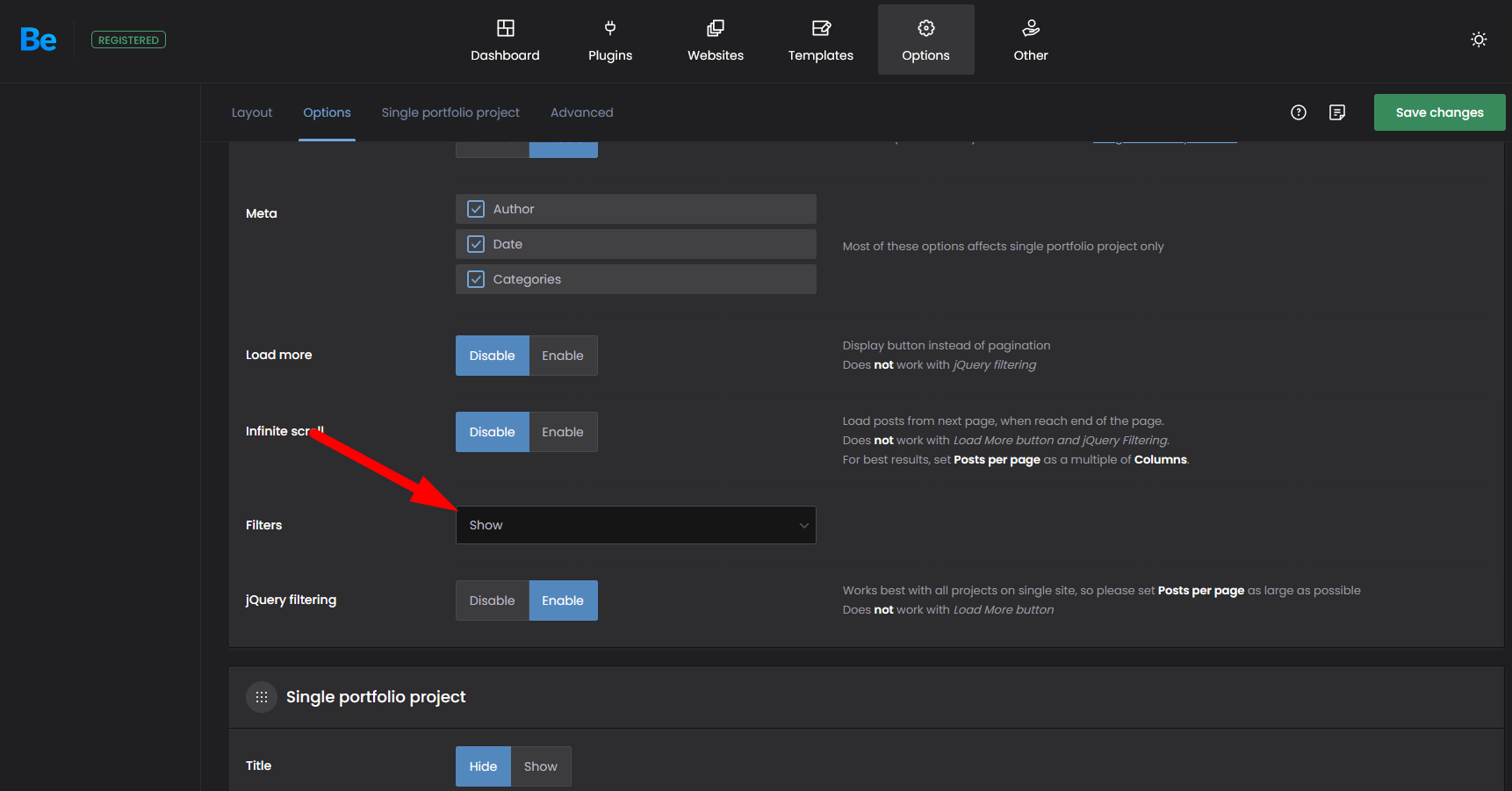
Task: Click the jQuery filtering option label
Action: (x=291, y=600)
